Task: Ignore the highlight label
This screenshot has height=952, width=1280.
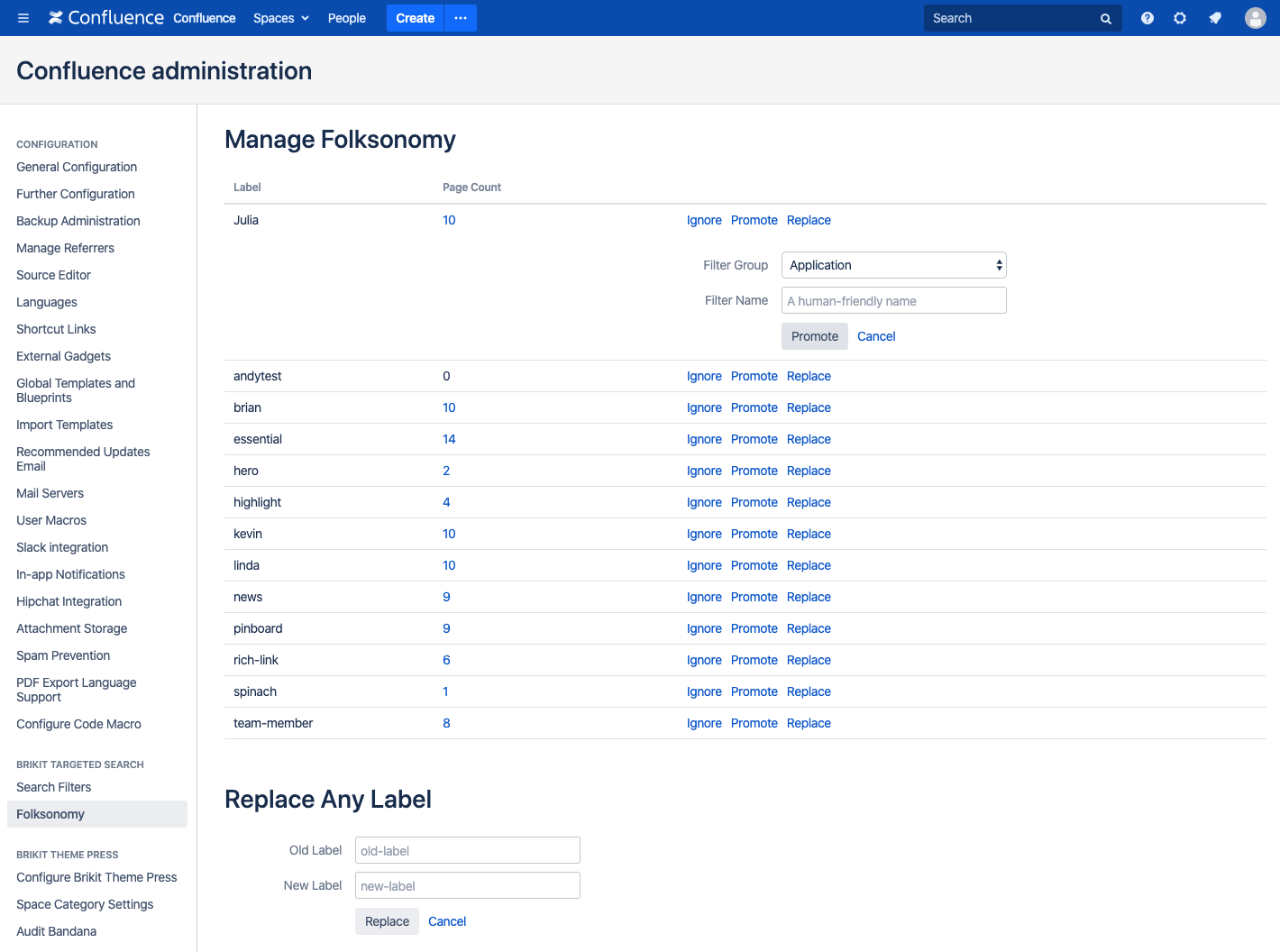Action: click(704, 502)
